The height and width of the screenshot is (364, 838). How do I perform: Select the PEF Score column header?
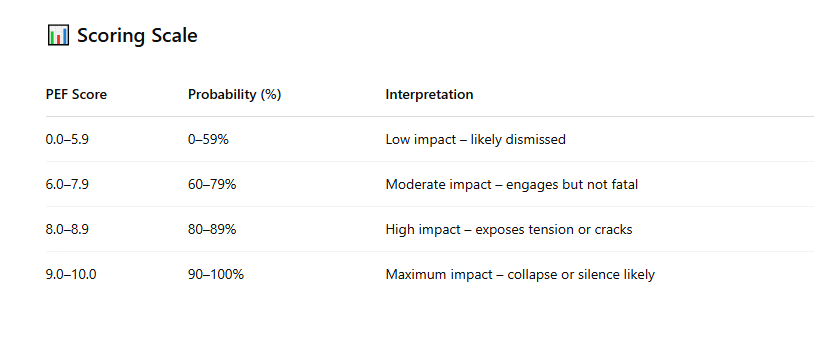[76, 95]
